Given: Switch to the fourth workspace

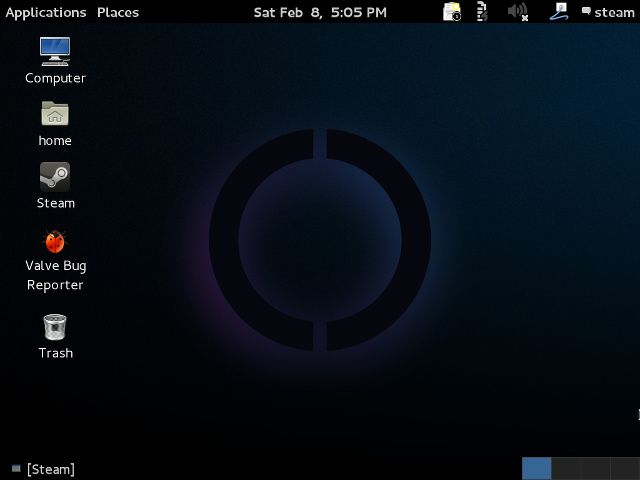Looking at the screenshot, I should pos(625,469).
